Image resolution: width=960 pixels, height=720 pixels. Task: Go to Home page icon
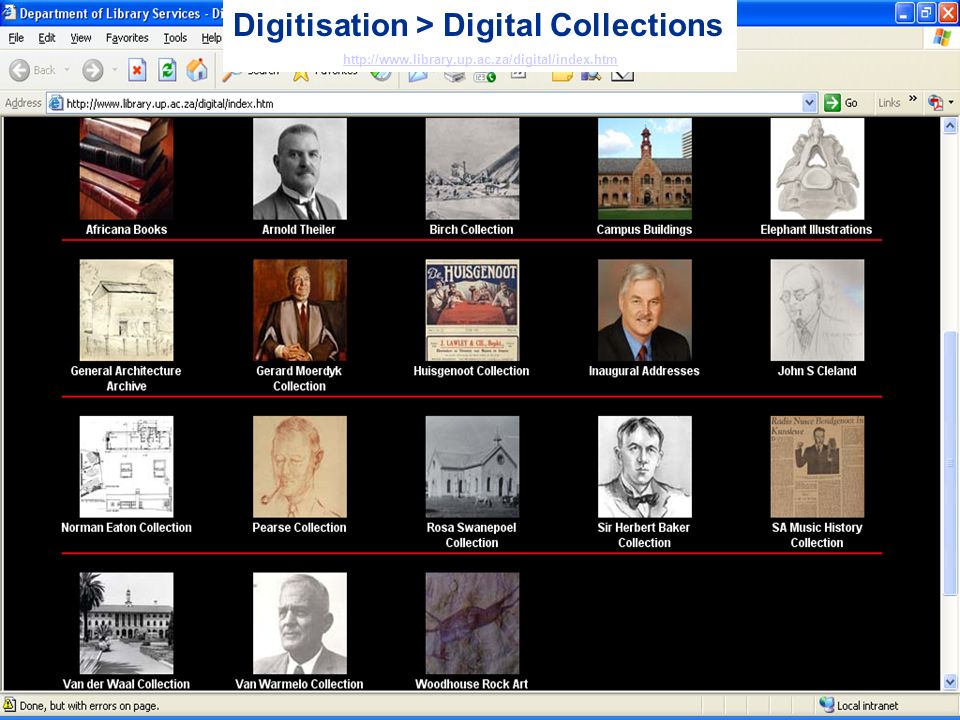point(197,70)
